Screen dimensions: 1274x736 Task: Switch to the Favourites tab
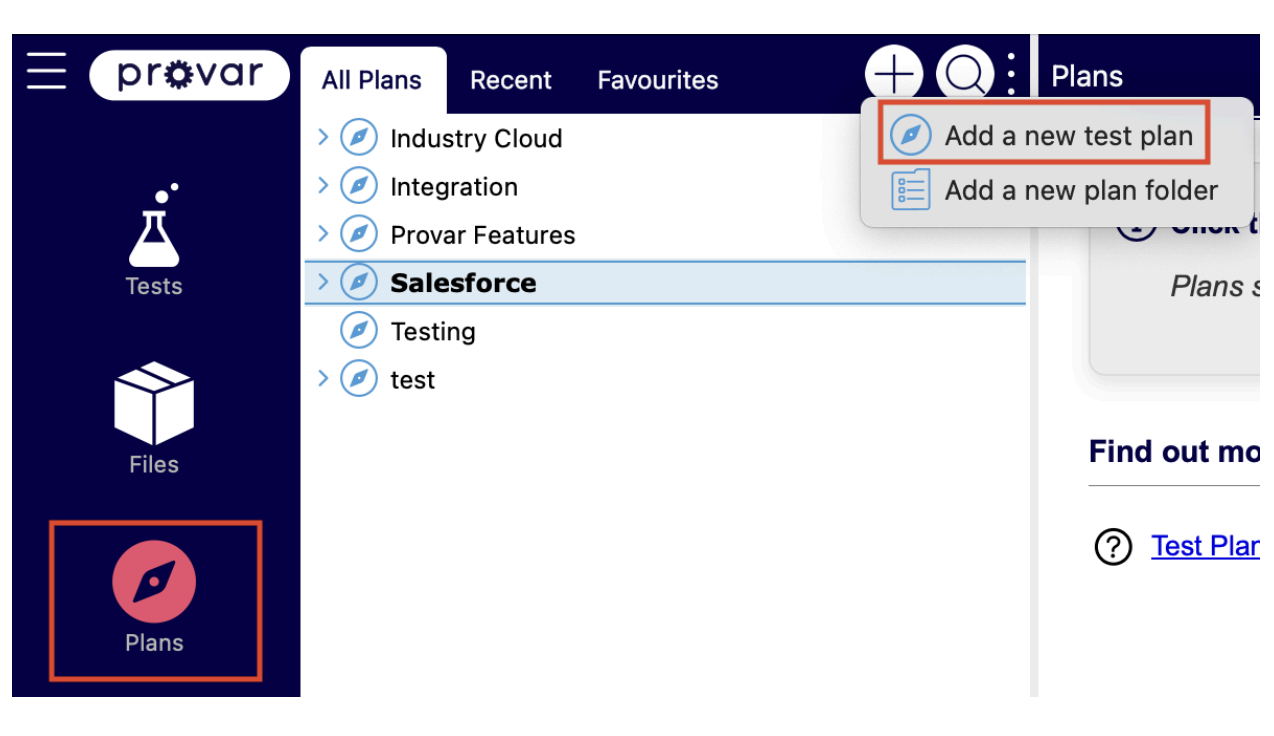[x=658, y=80]
